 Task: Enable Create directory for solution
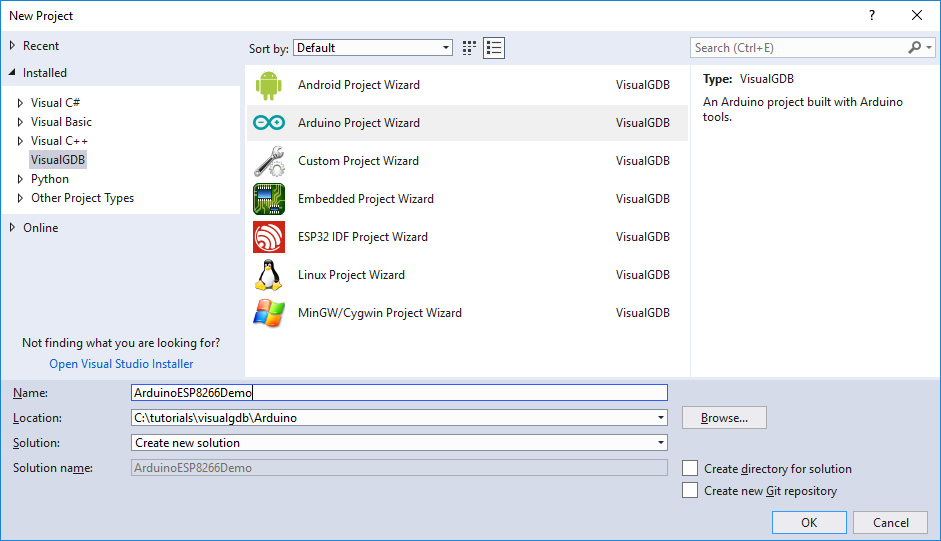tap(690, 468)
